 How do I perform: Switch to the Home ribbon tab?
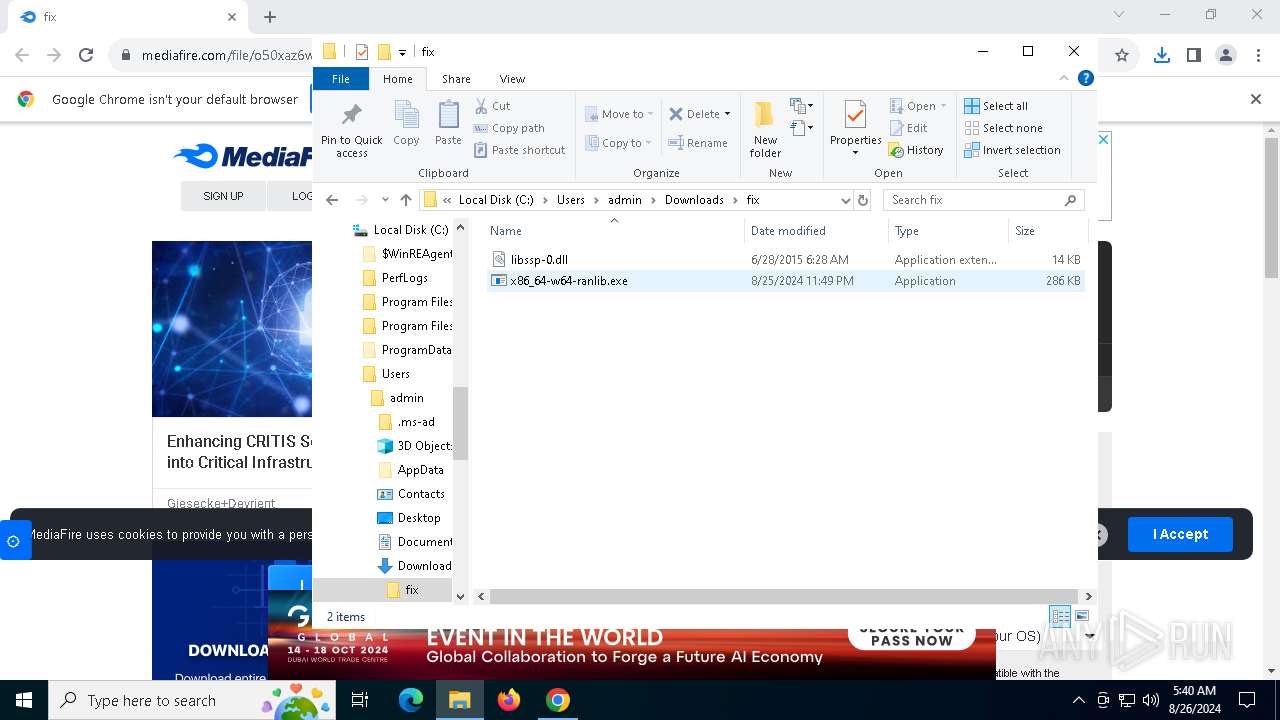click(397, 79)
